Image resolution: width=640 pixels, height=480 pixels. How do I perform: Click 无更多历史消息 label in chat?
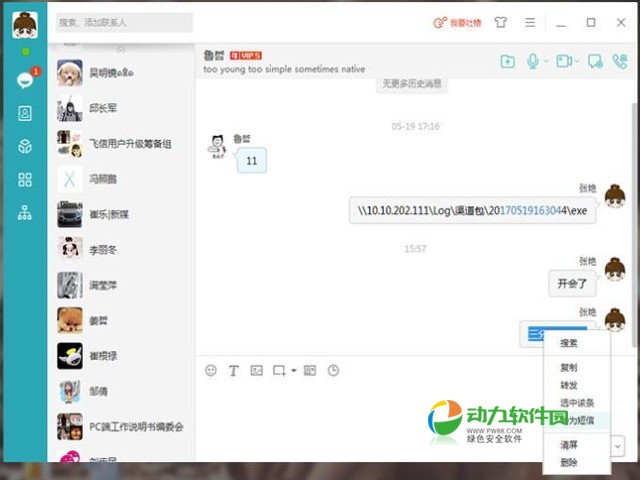tap(410, 84)
